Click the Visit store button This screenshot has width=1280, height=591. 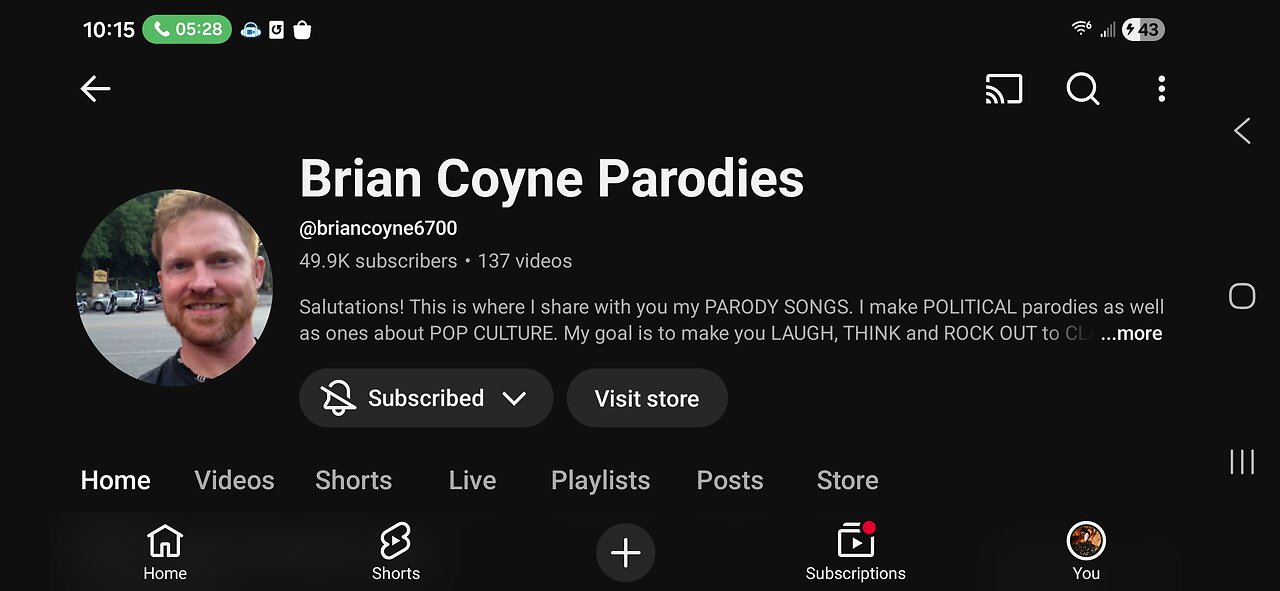[647, 398]
